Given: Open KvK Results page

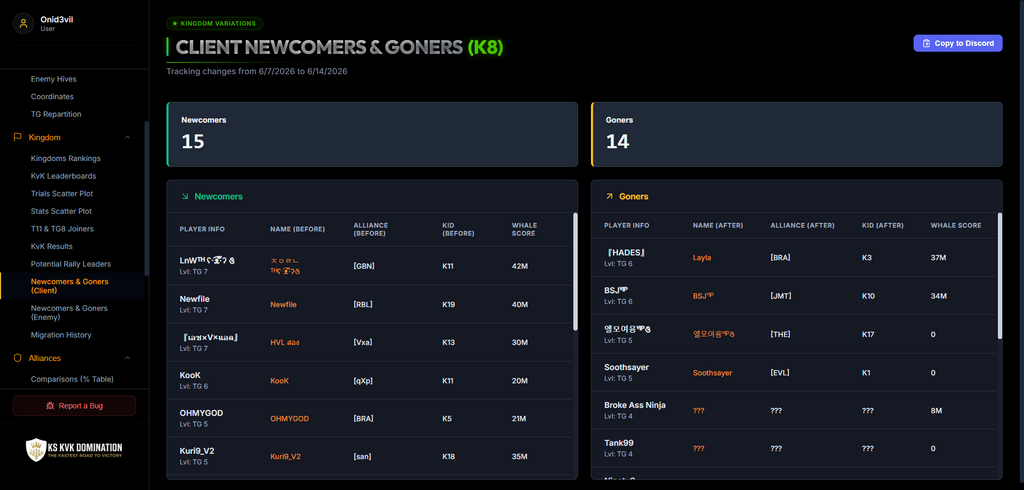Looking at the screenshot, I should (x=52, y=247).
